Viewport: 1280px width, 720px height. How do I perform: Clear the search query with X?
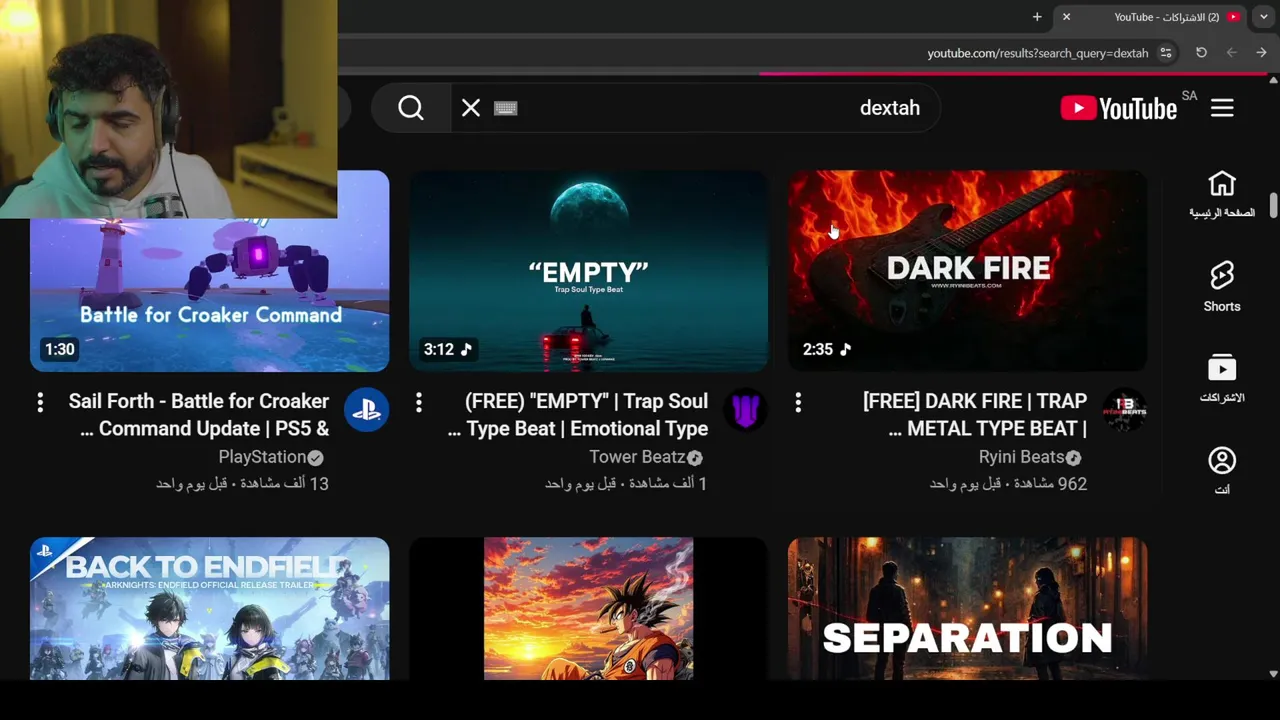click(x=471, y=108)
